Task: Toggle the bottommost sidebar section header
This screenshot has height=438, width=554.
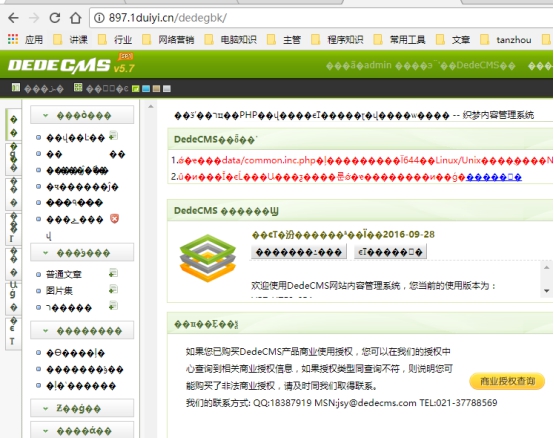Action: click(82, 431)
